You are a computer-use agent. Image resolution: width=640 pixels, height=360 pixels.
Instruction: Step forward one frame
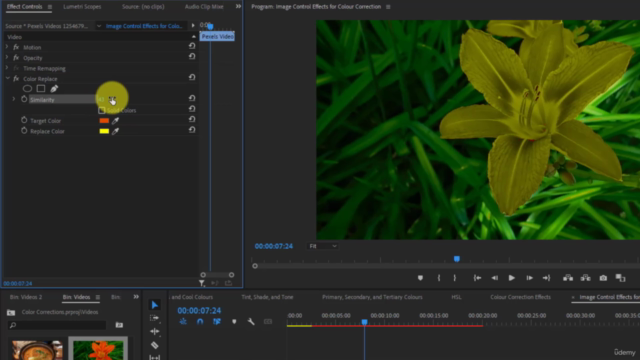529,278
